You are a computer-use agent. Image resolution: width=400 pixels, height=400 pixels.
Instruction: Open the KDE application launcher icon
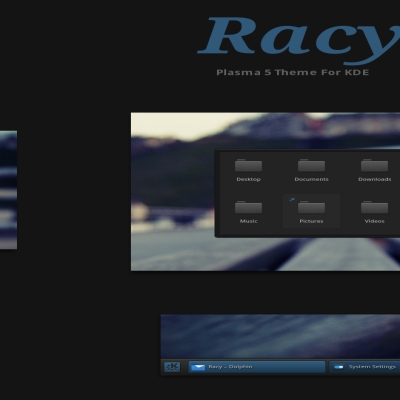point(172,367)
